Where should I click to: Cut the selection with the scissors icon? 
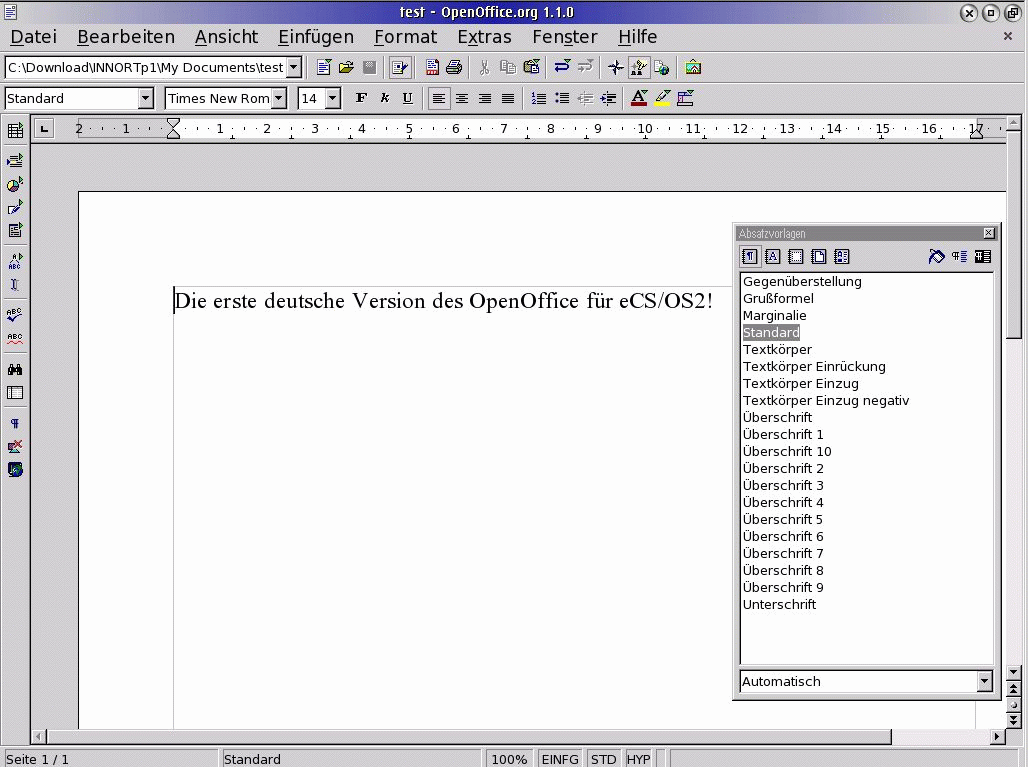click(484, 67)
